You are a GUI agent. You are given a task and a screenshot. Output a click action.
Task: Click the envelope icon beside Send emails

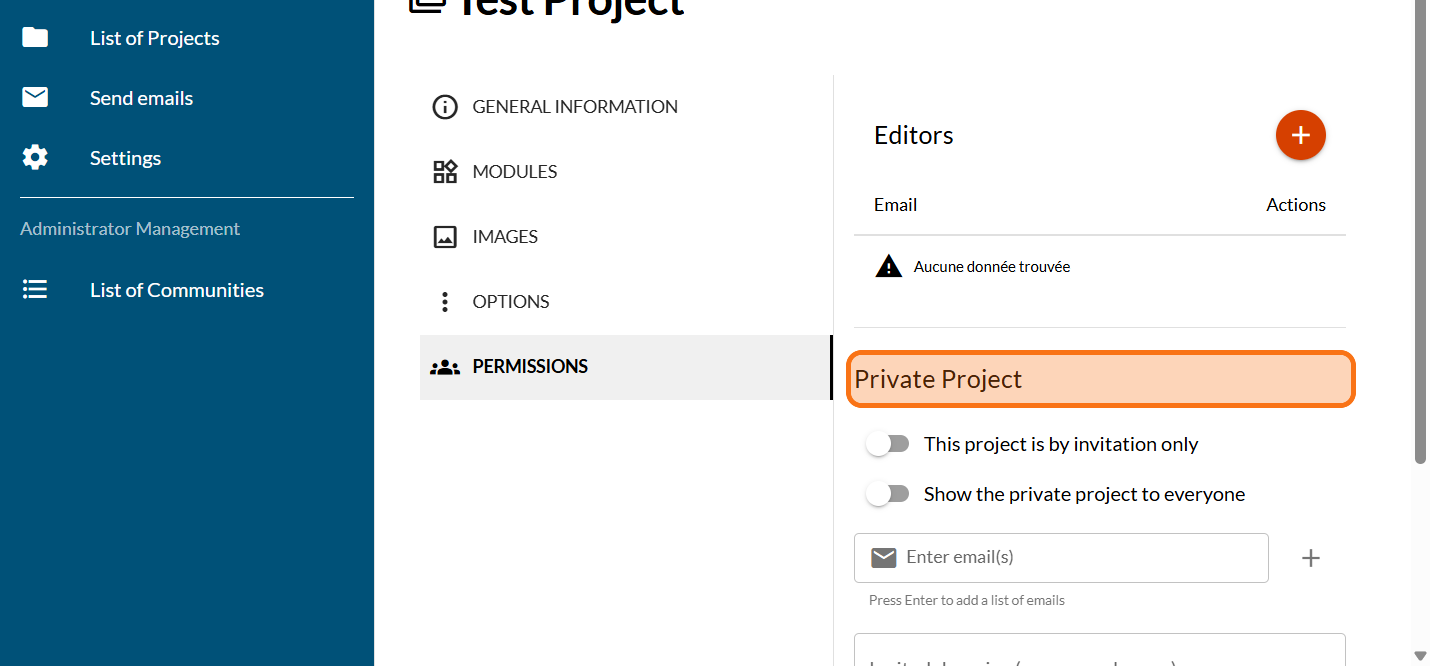tap(35, 98)
